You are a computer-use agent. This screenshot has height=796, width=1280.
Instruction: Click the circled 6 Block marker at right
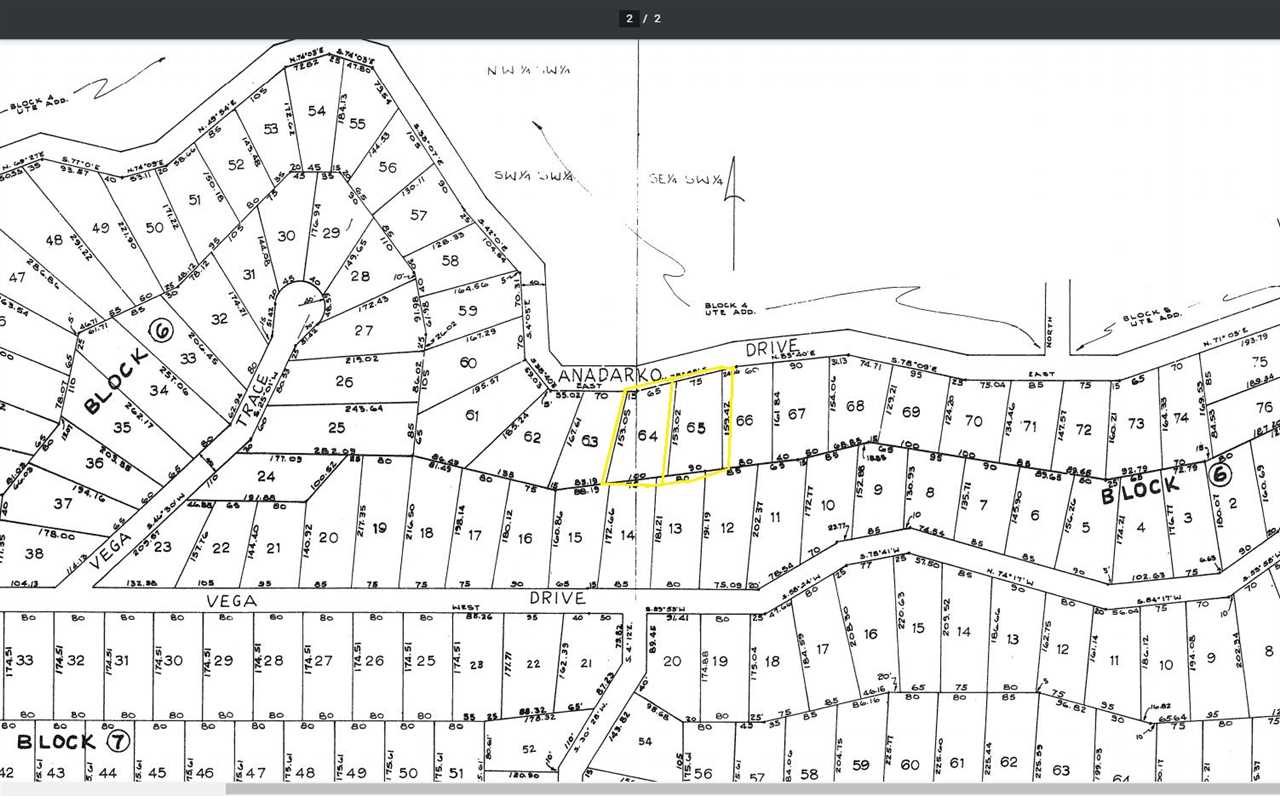[x=1218, y=475]
